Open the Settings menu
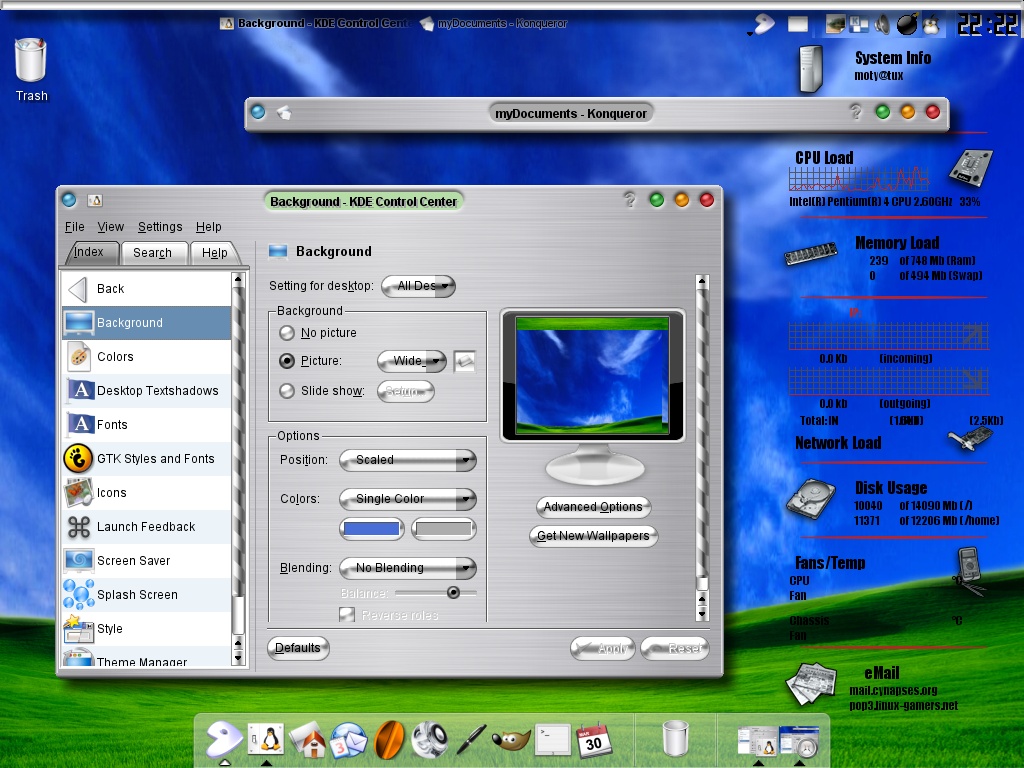 [160, 227]
